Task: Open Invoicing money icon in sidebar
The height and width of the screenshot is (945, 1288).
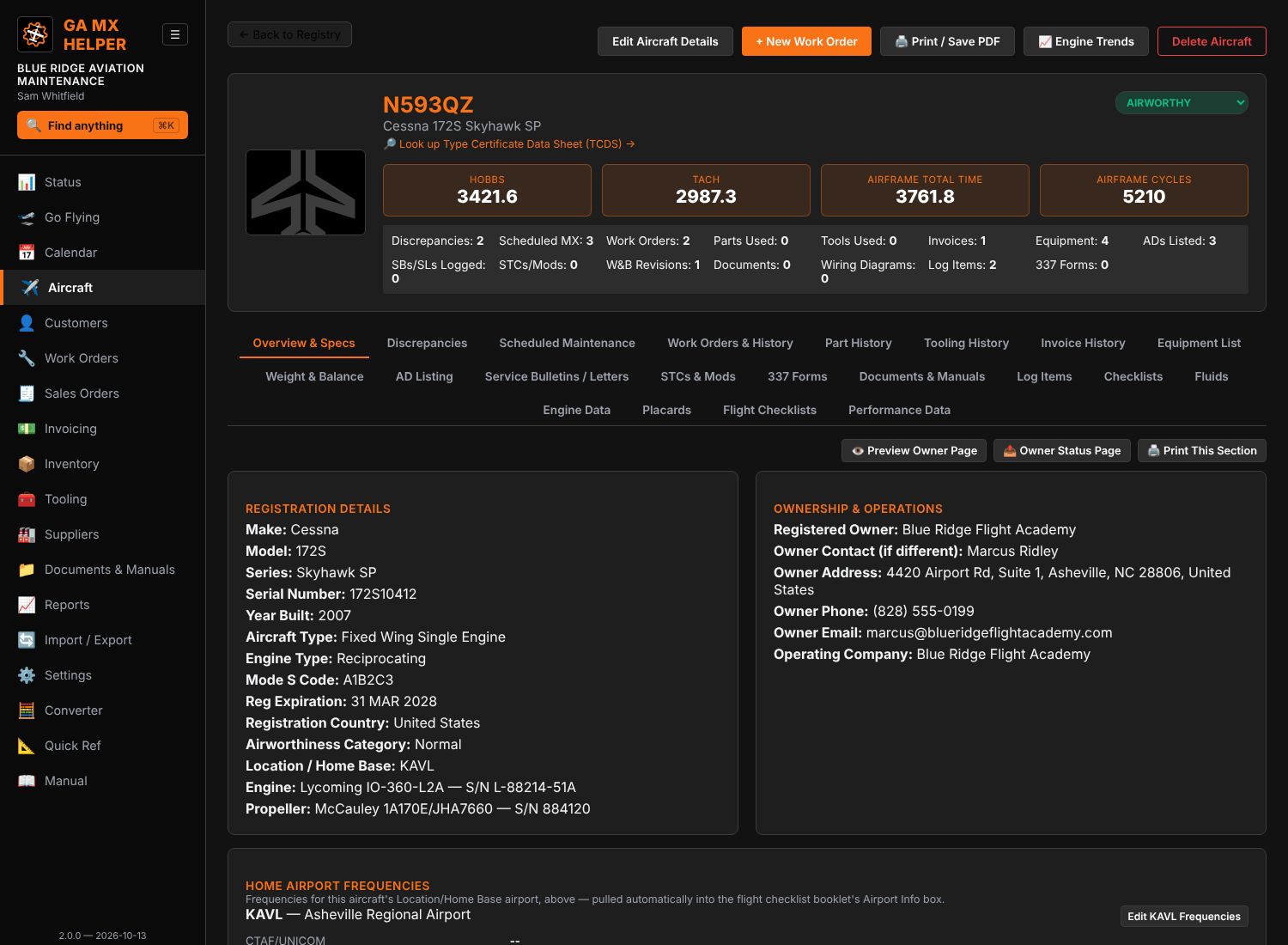Action: [27, 429]
